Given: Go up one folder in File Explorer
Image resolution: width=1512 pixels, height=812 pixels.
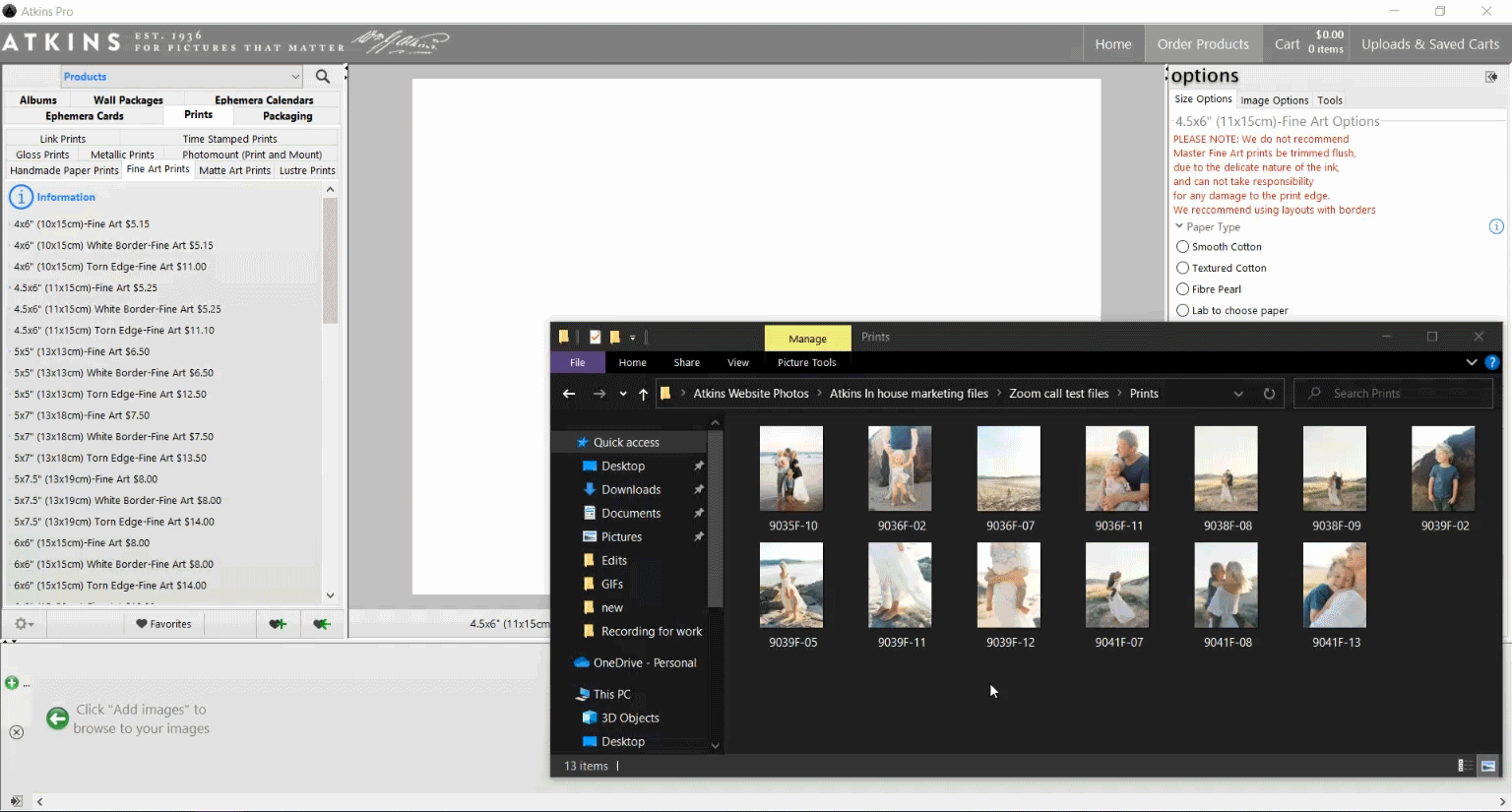Looking at the screenshot, I should click(643, 394).
